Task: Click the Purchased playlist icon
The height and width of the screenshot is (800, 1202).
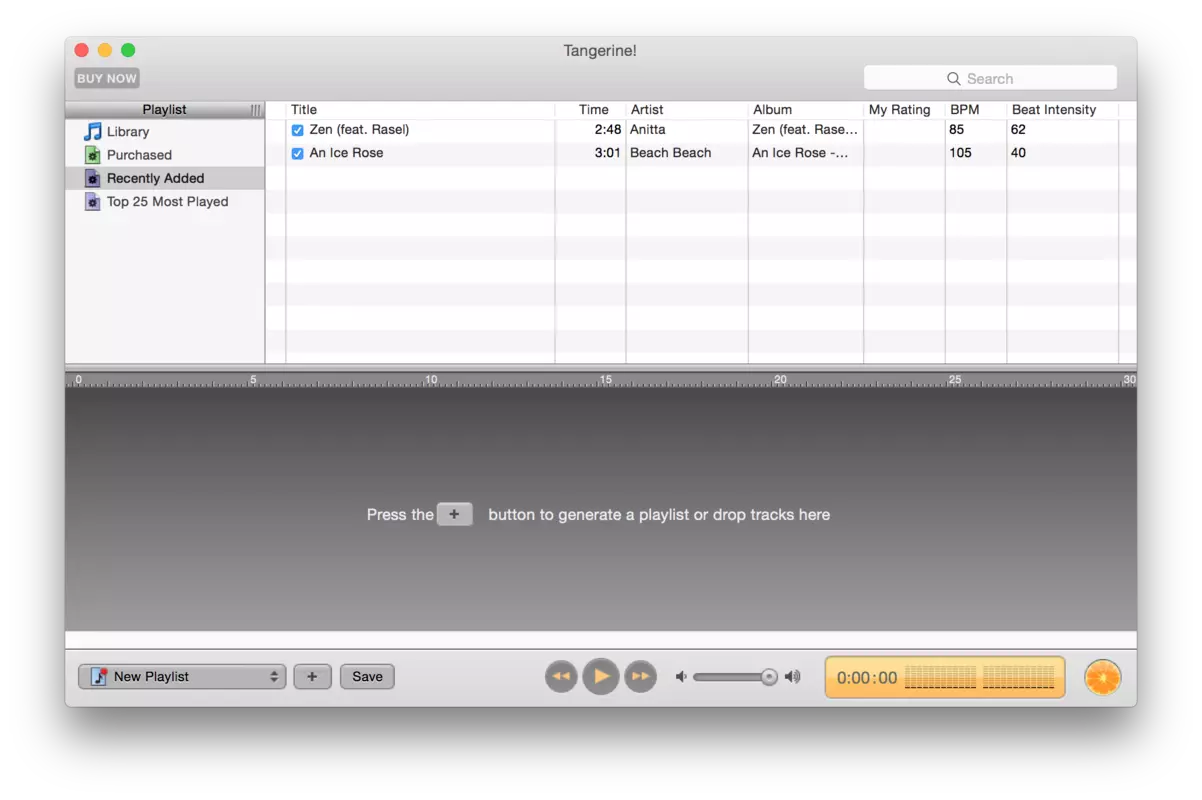Action: [93, 155]
